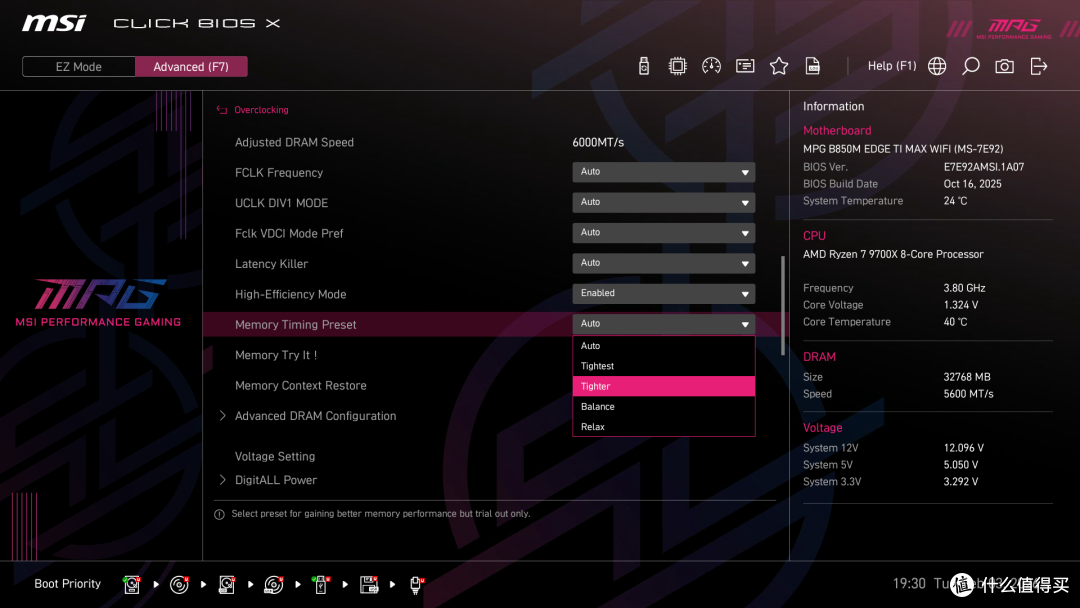This screenshot has width=1080, height=608.
Task: Click the settings list vertical scrollbar
Action: (782, 306)
